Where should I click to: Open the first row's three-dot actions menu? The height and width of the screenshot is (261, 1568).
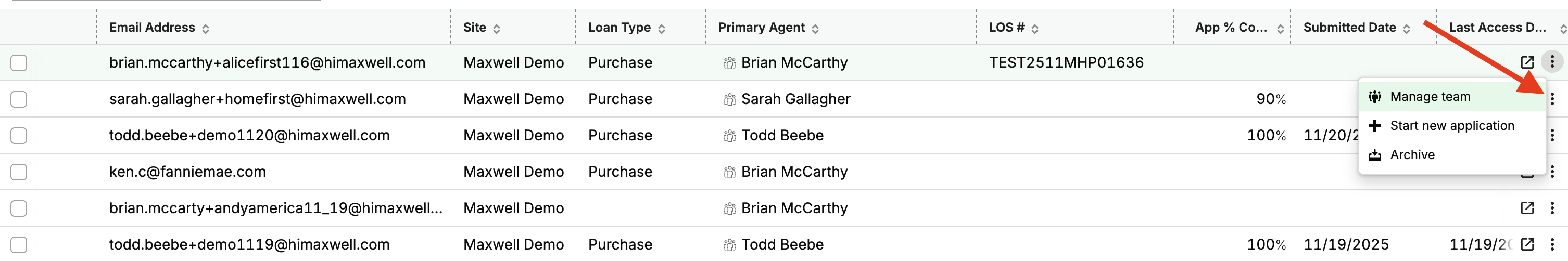pos(1551,62)
